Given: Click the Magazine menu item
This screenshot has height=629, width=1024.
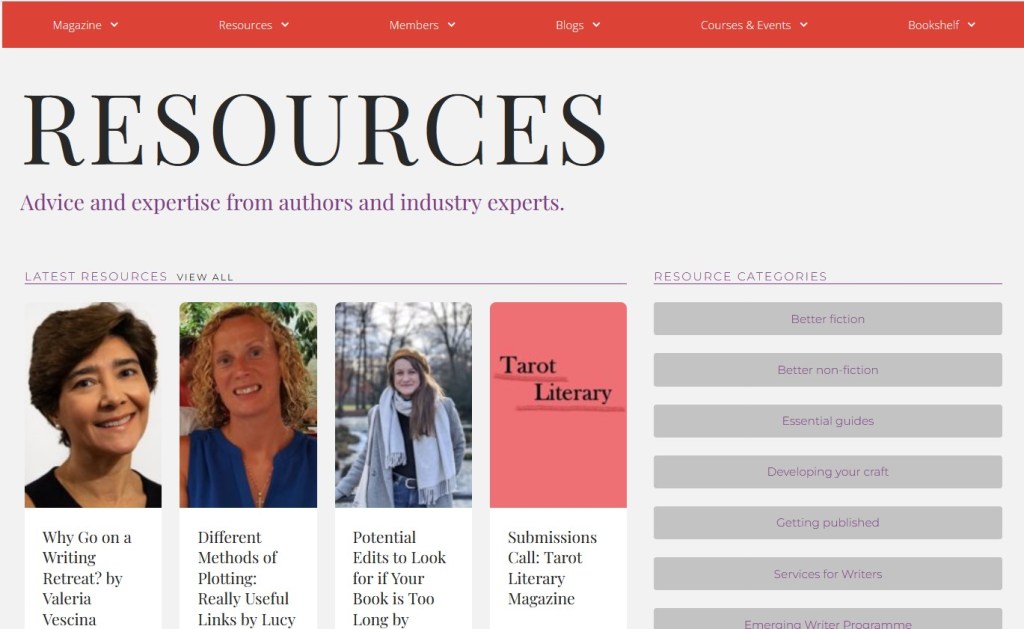Looking at the screenshot, I should 77,25.
